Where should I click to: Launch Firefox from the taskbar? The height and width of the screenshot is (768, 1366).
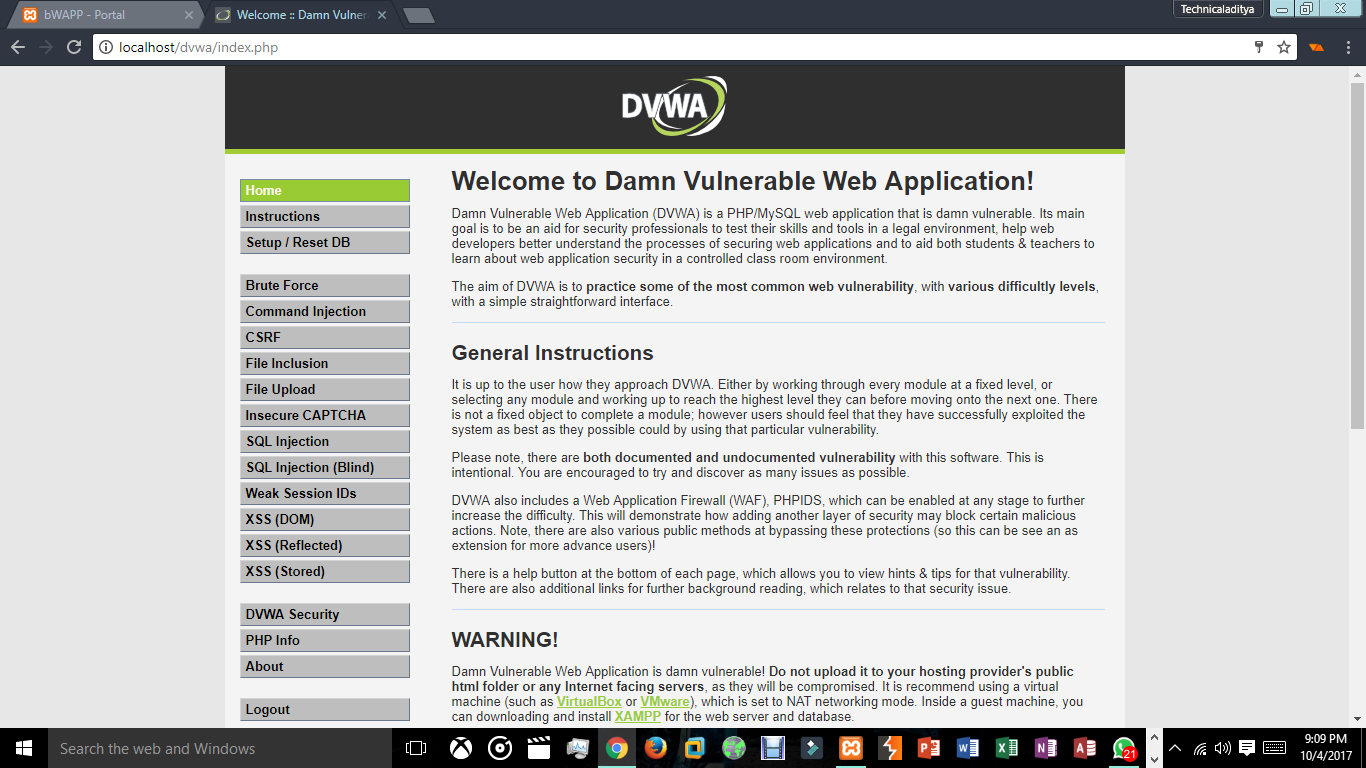[655, 748]
